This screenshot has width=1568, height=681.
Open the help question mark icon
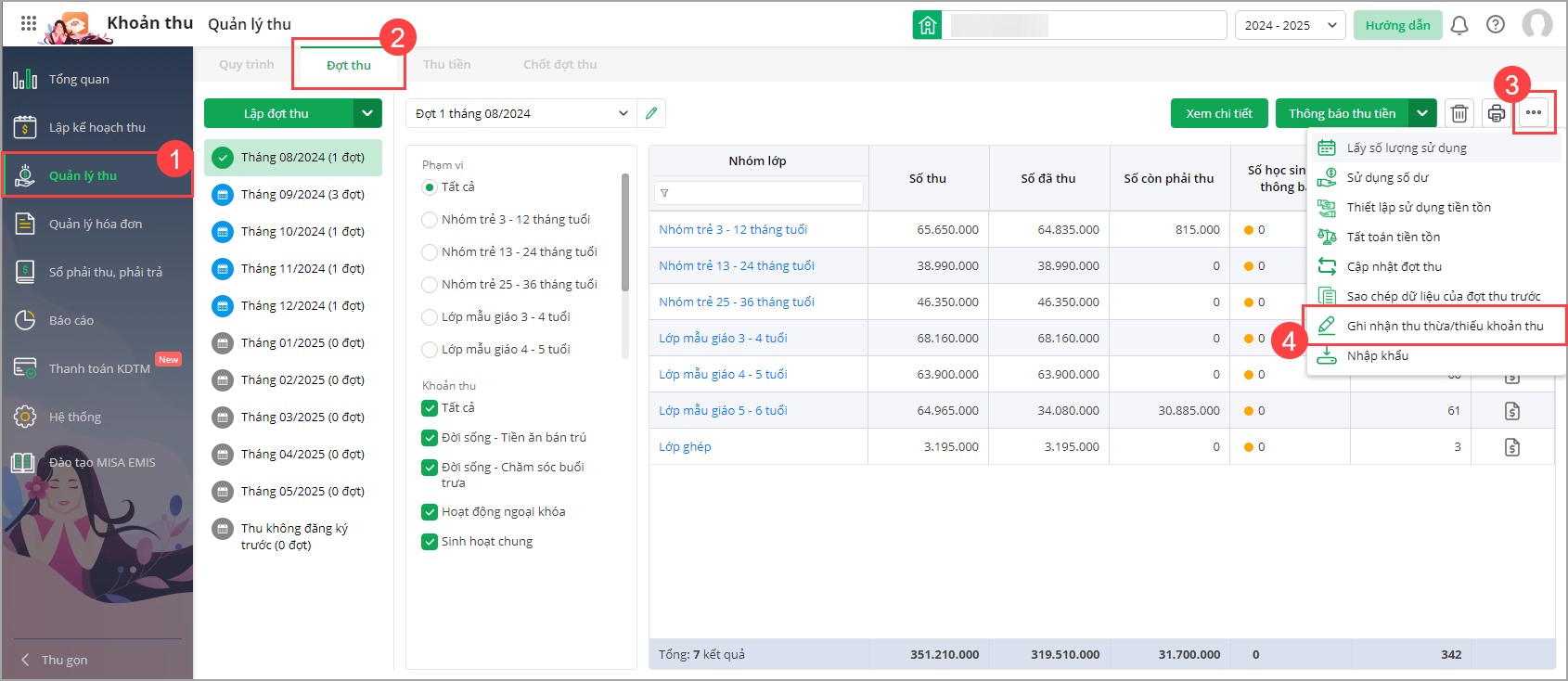point(1496,25)
